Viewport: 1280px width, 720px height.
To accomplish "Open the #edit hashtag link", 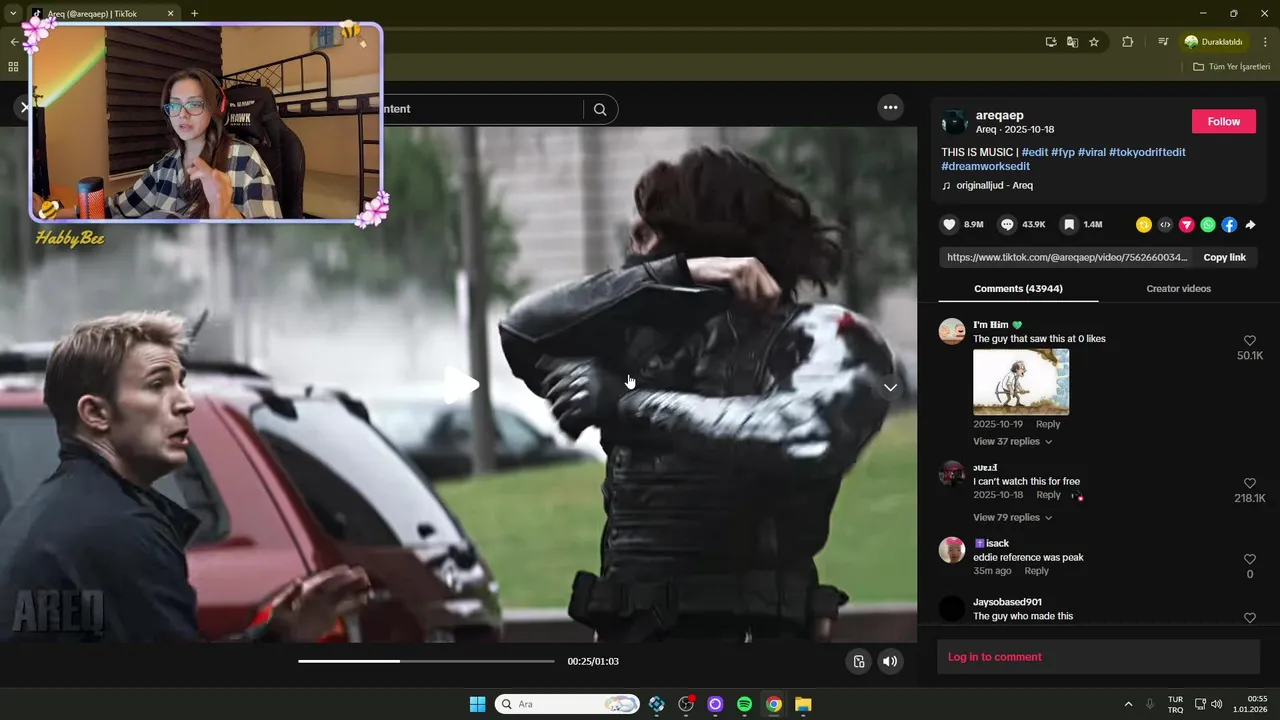I will (x=1034, y=152).
